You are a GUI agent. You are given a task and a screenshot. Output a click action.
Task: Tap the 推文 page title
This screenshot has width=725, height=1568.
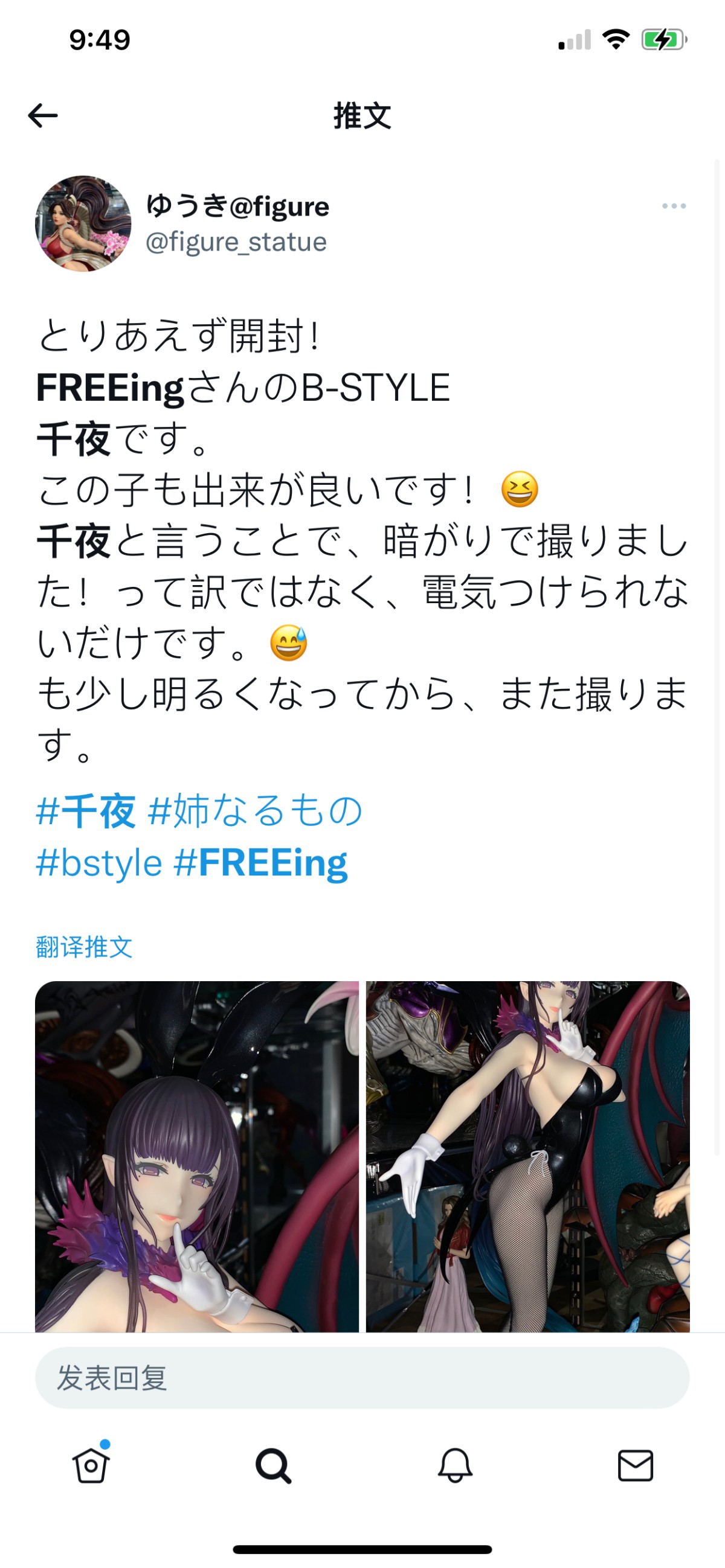tap(362, 116)
